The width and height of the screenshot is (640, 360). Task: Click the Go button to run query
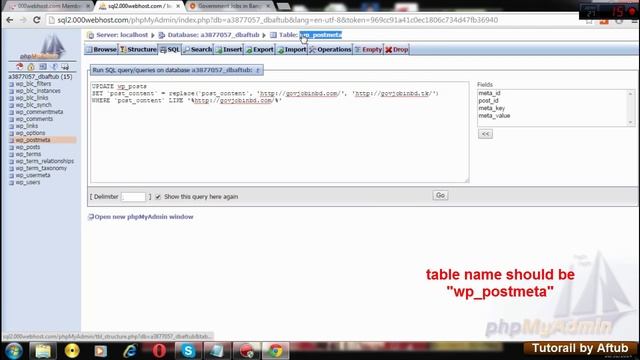click(x=440, y=196)
